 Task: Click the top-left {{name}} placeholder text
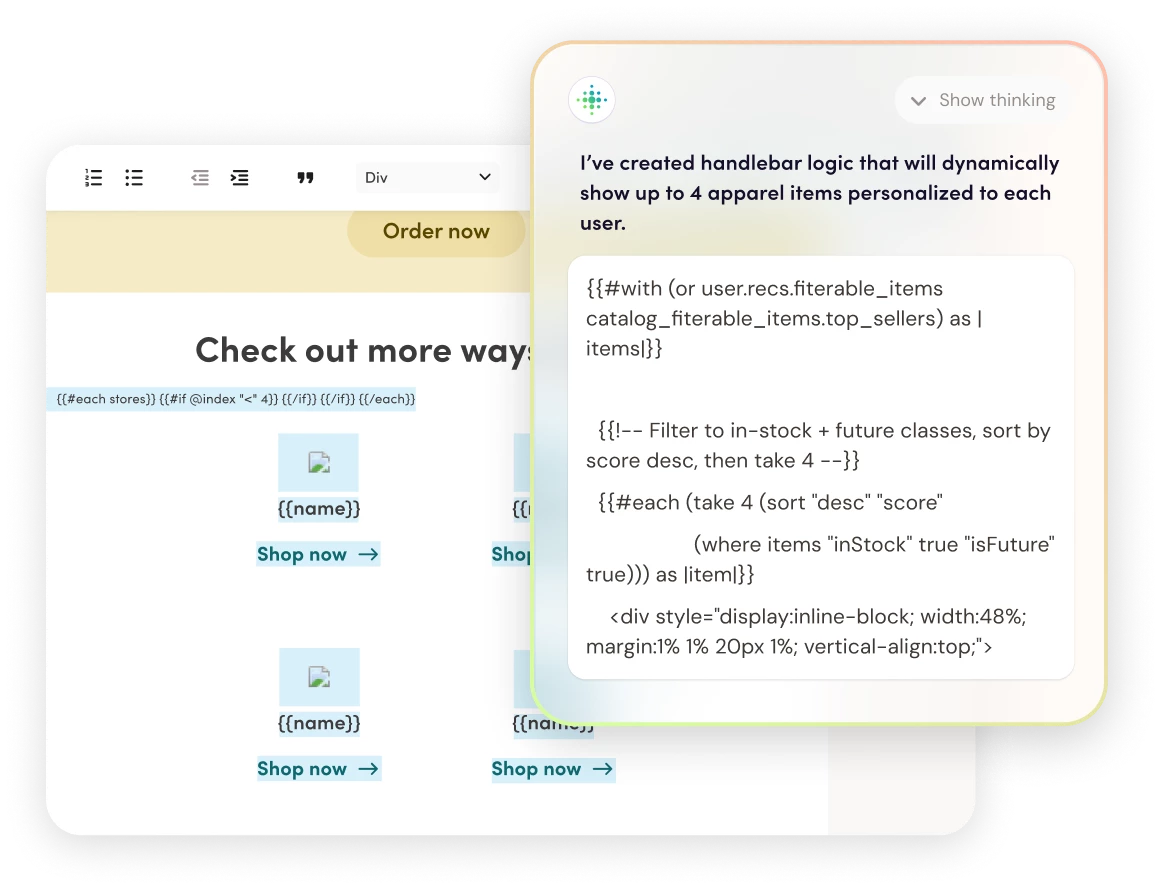[x=319, y=509]
